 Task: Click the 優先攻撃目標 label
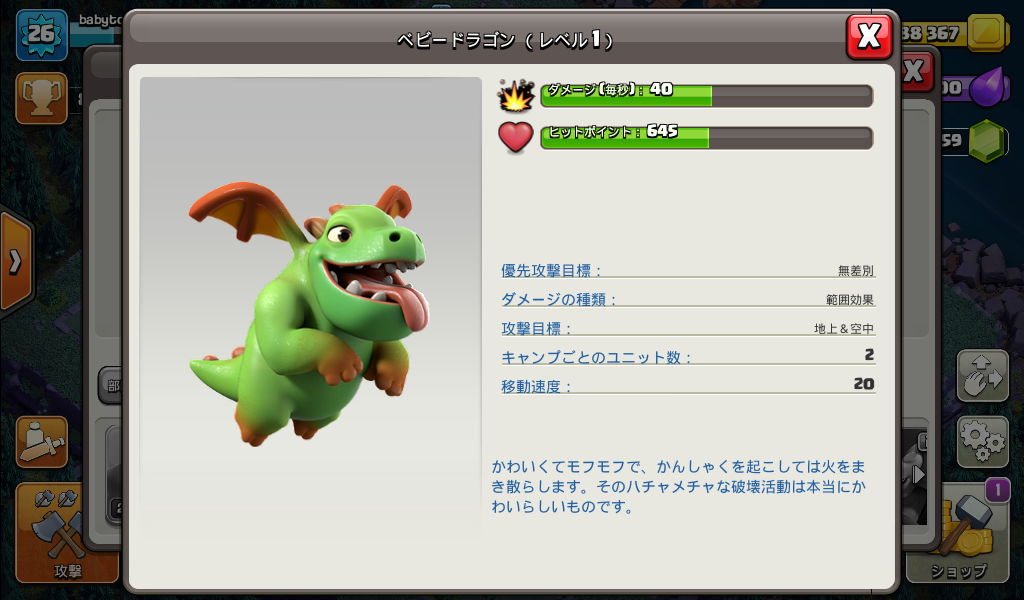coord(551,270)
